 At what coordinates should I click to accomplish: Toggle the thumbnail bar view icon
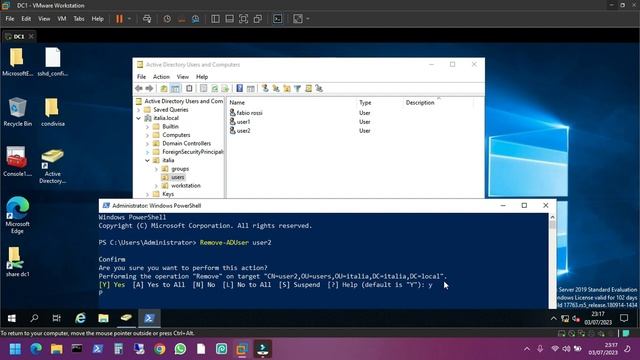click(229, 19)
